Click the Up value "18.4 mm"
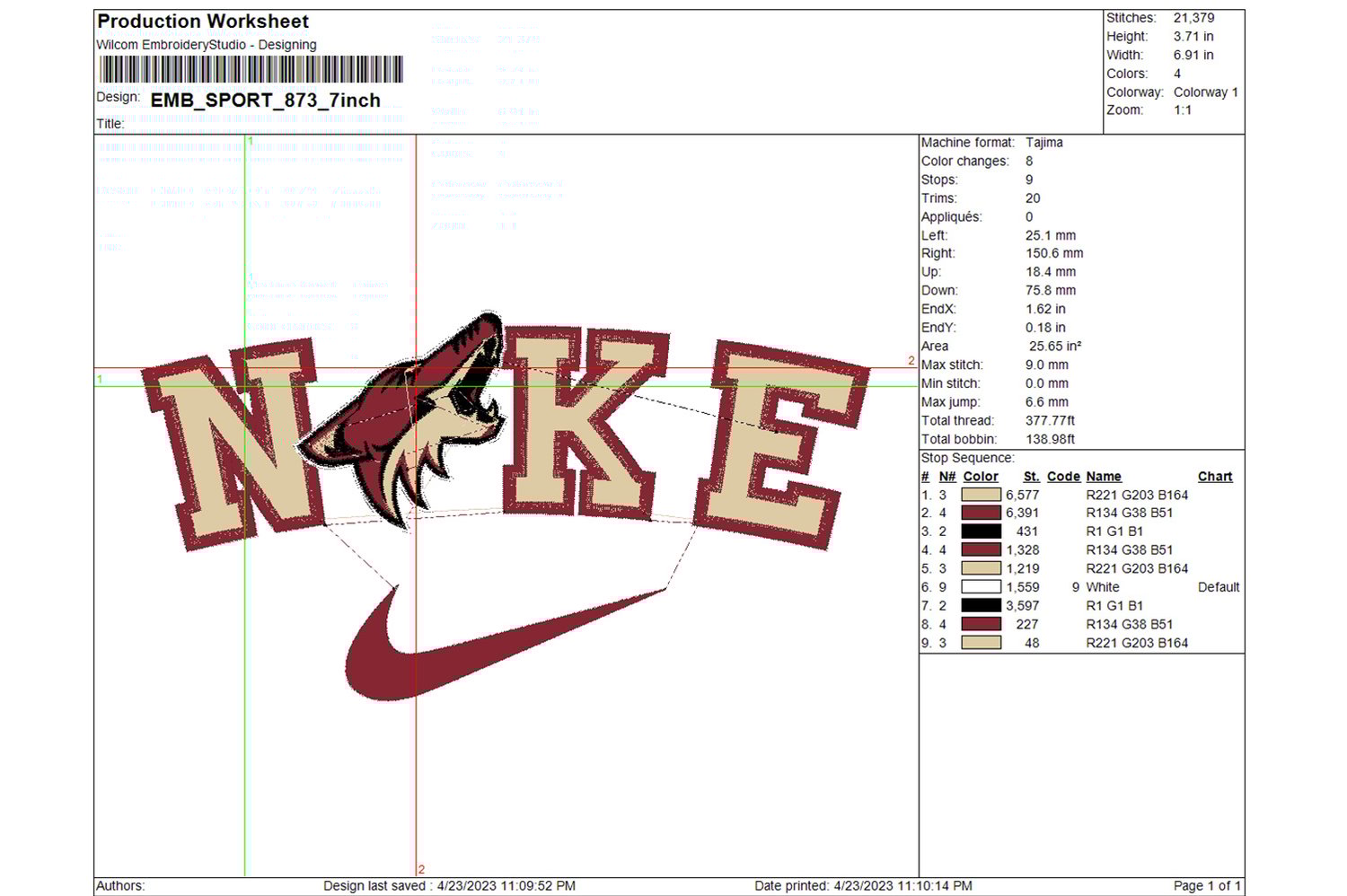Viewport: 1347px width, 896px height. 1051,272
